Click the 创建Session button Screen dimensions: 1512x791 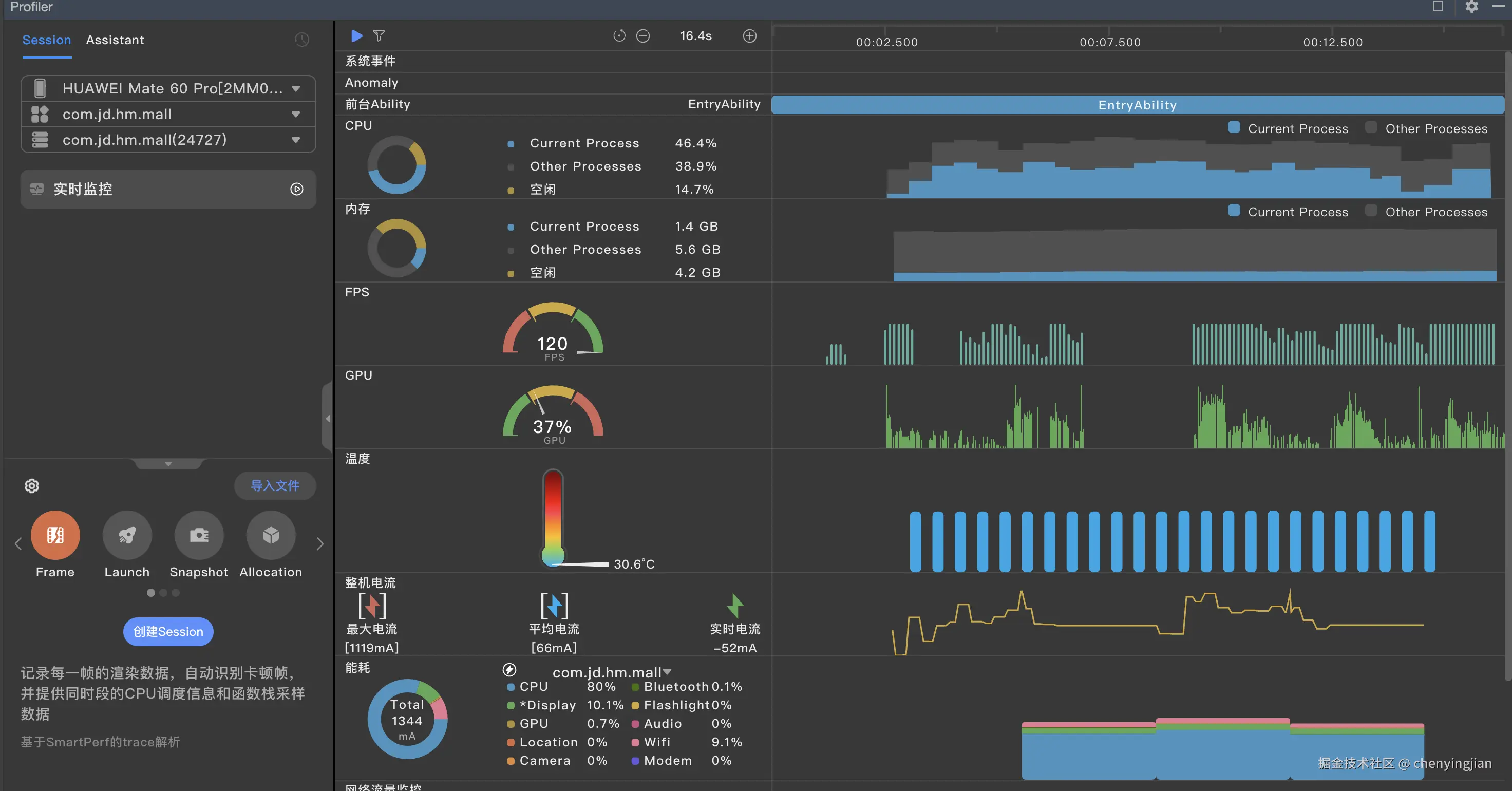[x=168, y=631]
